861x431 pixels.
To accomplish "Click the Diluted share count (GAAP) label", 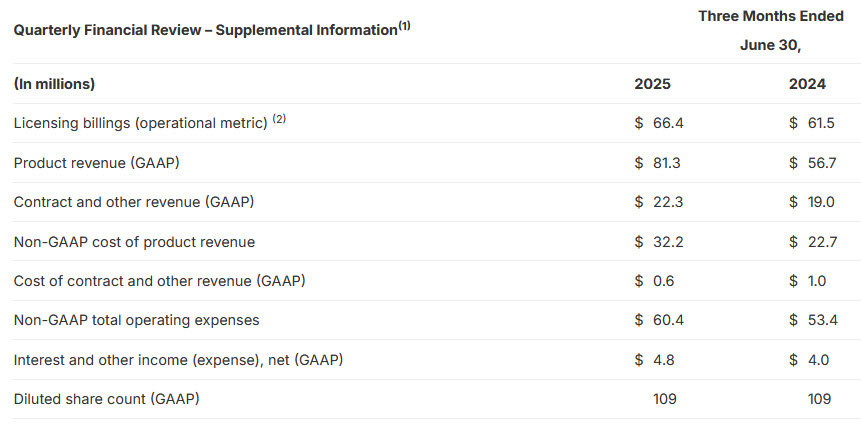I will (x=107, y=399).
